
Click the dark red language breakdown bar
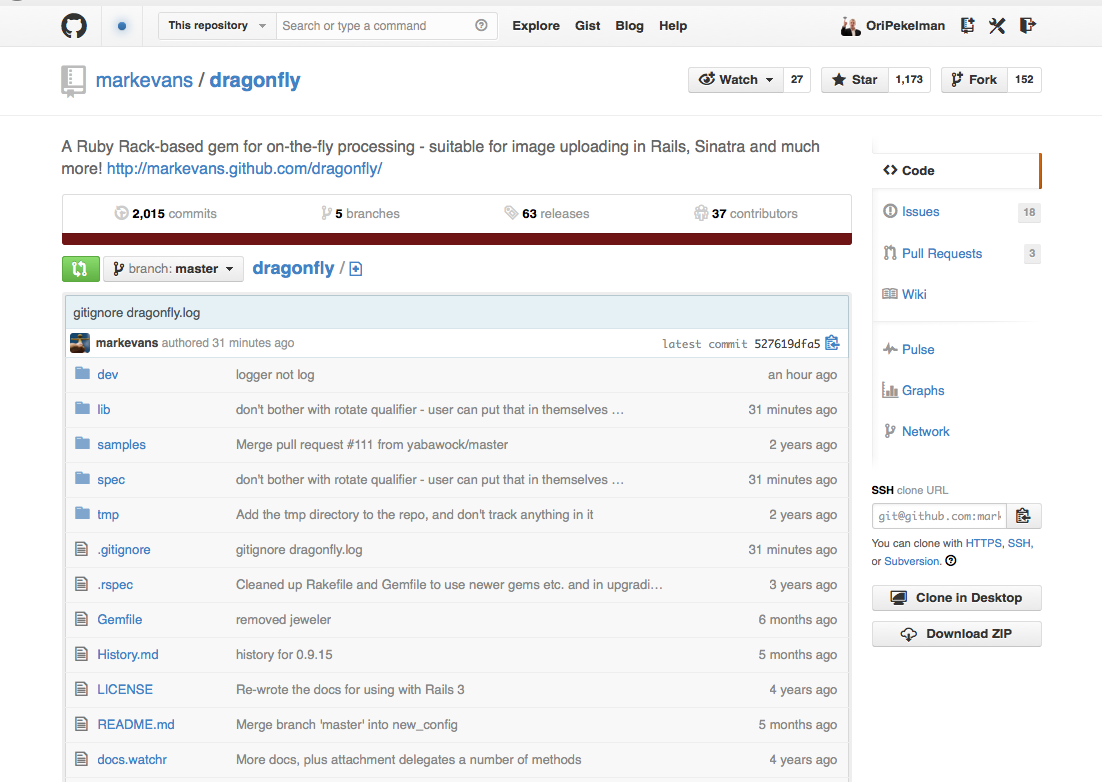click(457, 239)
